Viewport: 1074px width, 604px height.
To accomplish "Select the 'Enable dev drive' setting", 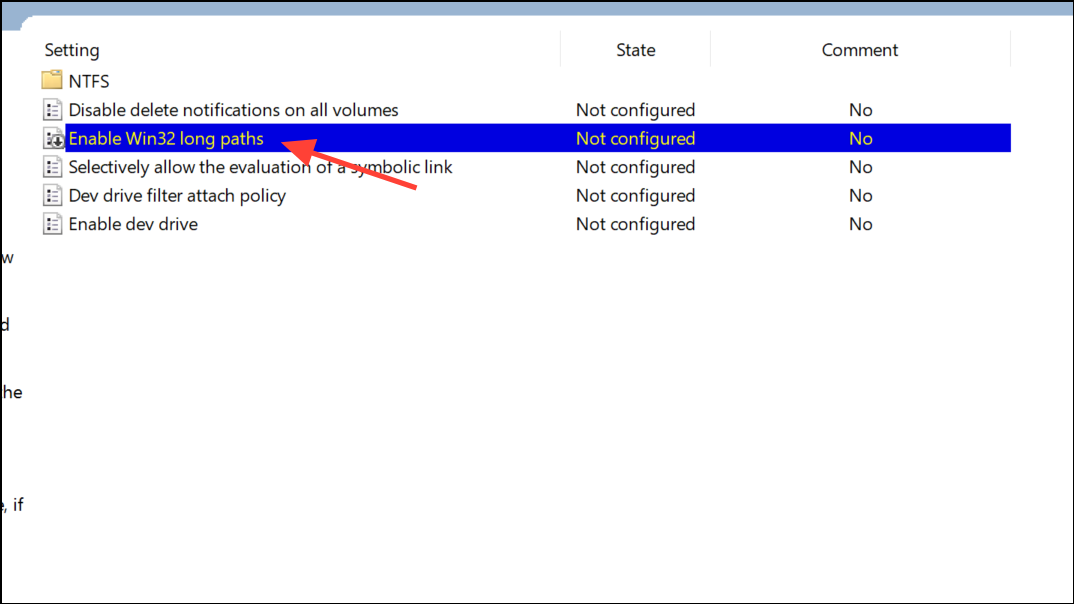I will tap(133, 224).
